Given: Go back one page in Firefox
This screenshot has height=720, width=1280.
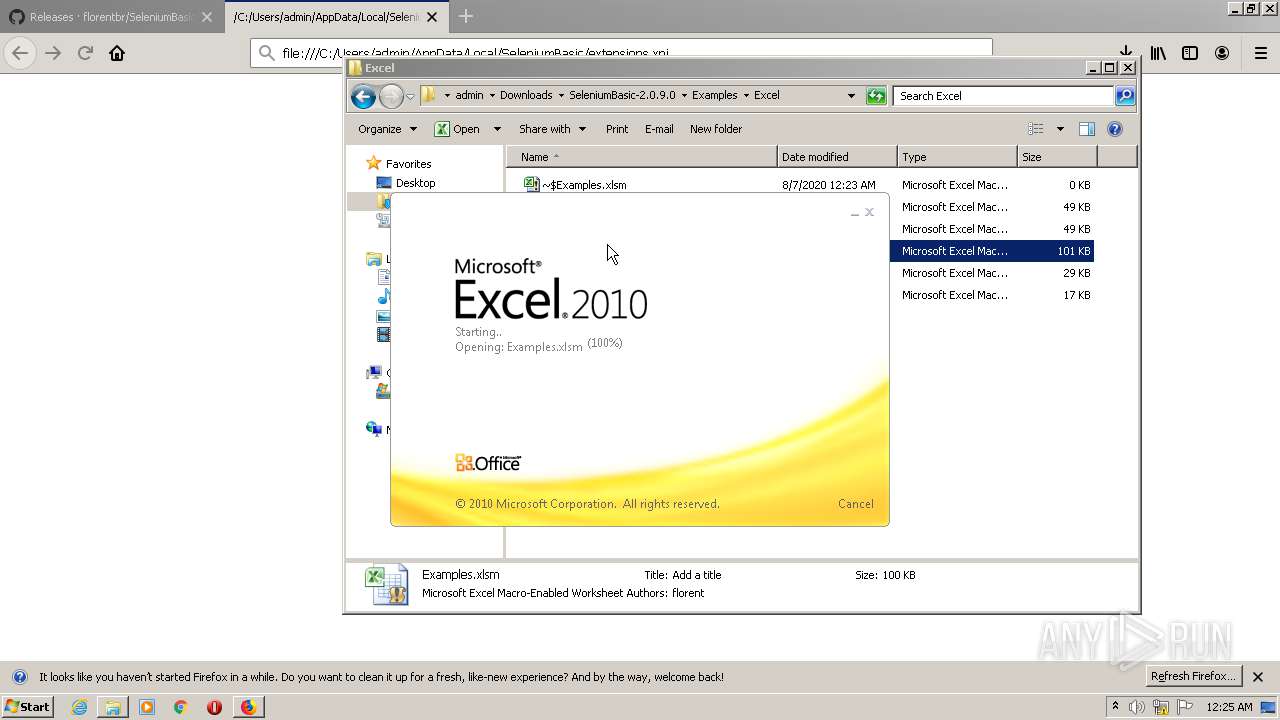Looking at the screenshot, I should point(20,53).
